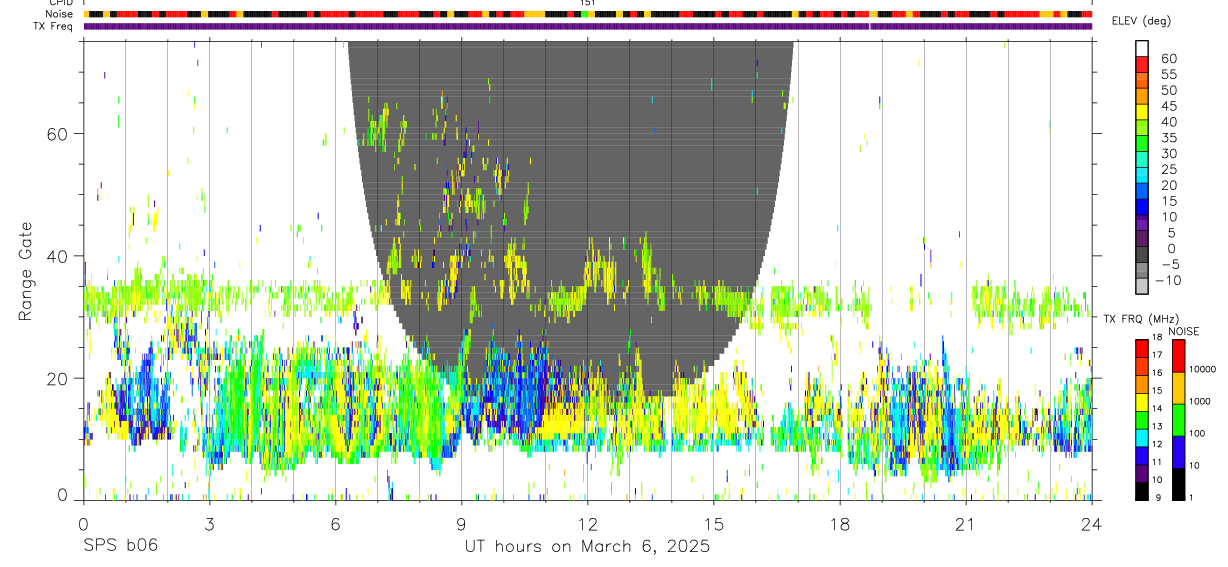The width and height of the screenshot is (1228, 567).
Task: Click the '30' ELEV legend value
Action: point(1167,153)
